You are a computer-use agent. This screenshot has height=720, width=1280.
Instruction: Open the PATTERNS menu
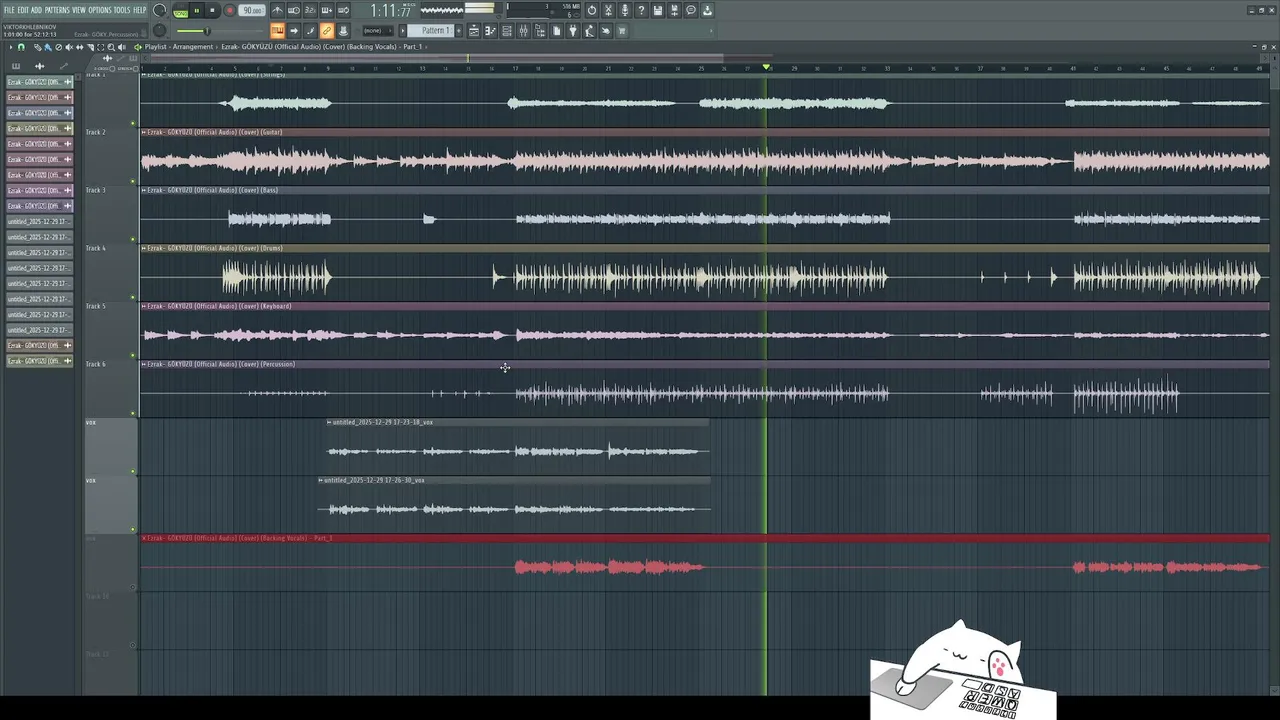point(57,10)
